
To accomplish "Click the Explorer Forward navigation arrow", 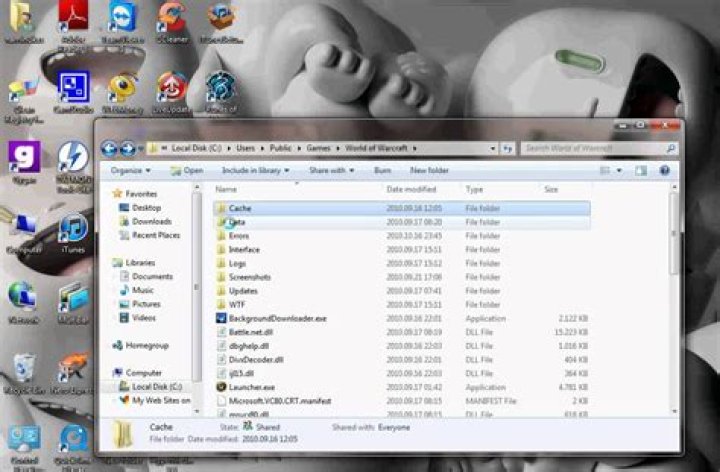I will coord(127,148).
